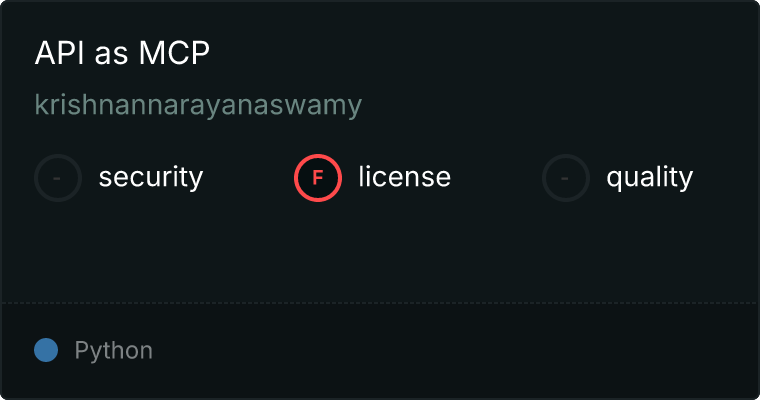Click the red F license grade badge
Screen dimensions: 760x400
pyautogui.click(x=318, y=178)
